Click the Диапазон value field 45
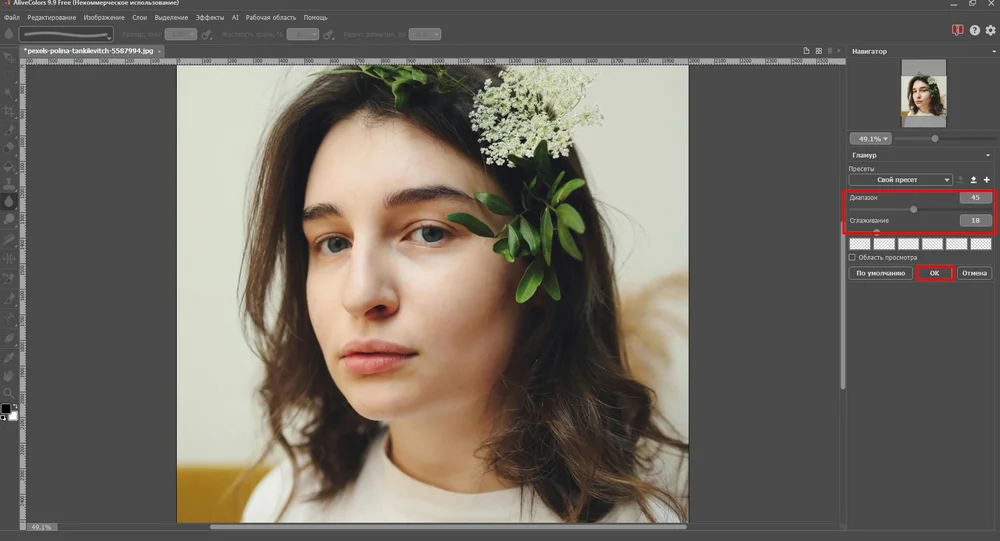The width and height of the screenshot is (1000, 541). 975,198
